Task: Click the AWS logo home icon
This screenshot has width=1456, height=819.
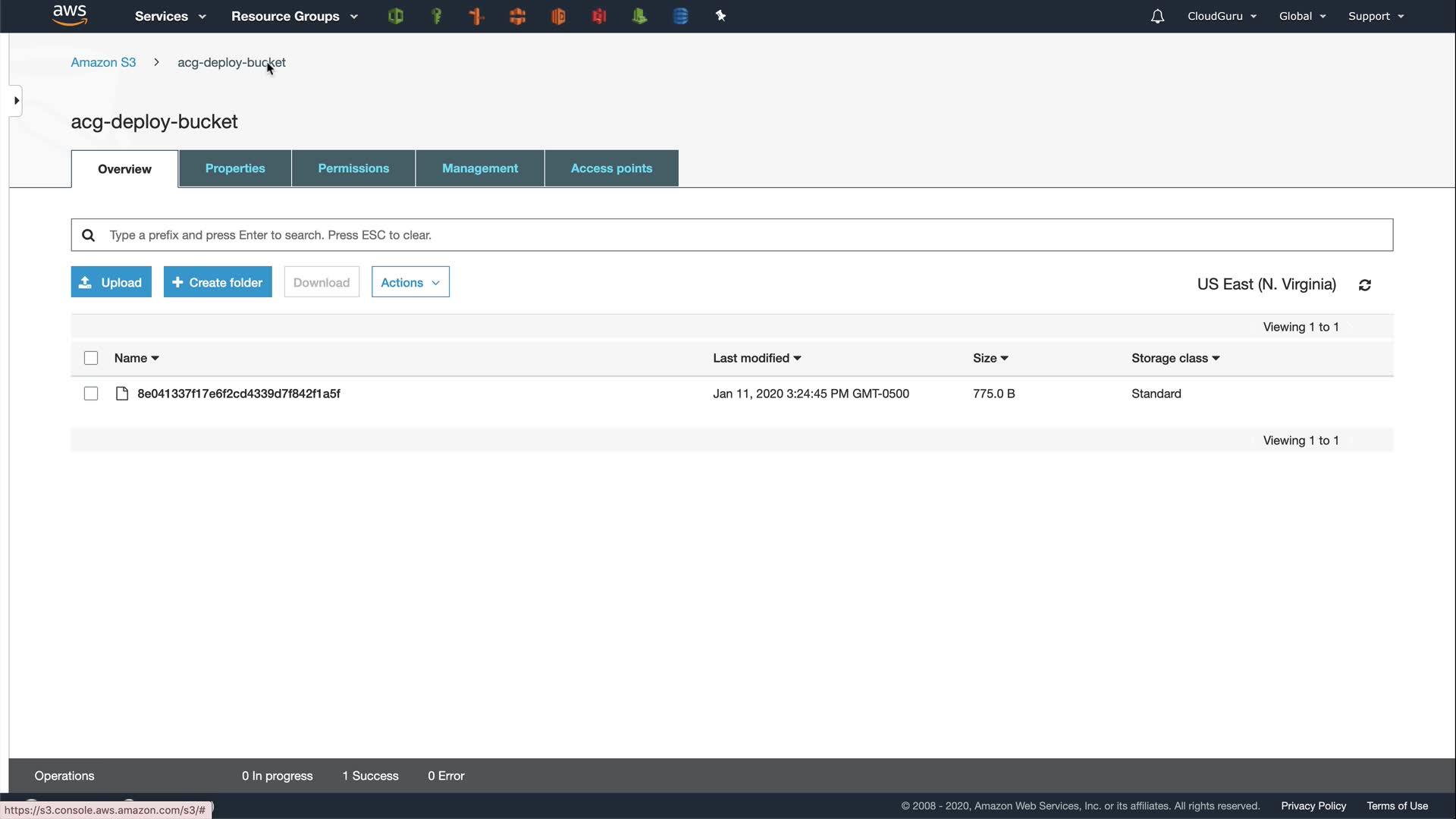Action: (x=70, y=15)
